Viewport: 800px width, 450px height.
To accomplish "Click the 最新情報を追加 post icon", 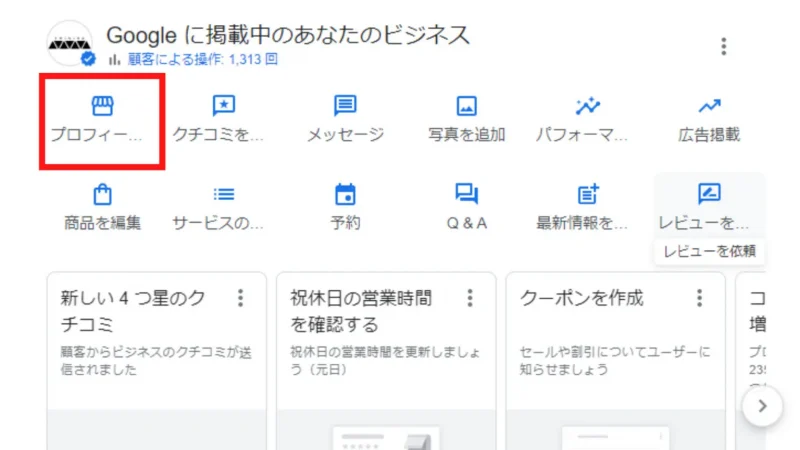I will pos(588,194).
